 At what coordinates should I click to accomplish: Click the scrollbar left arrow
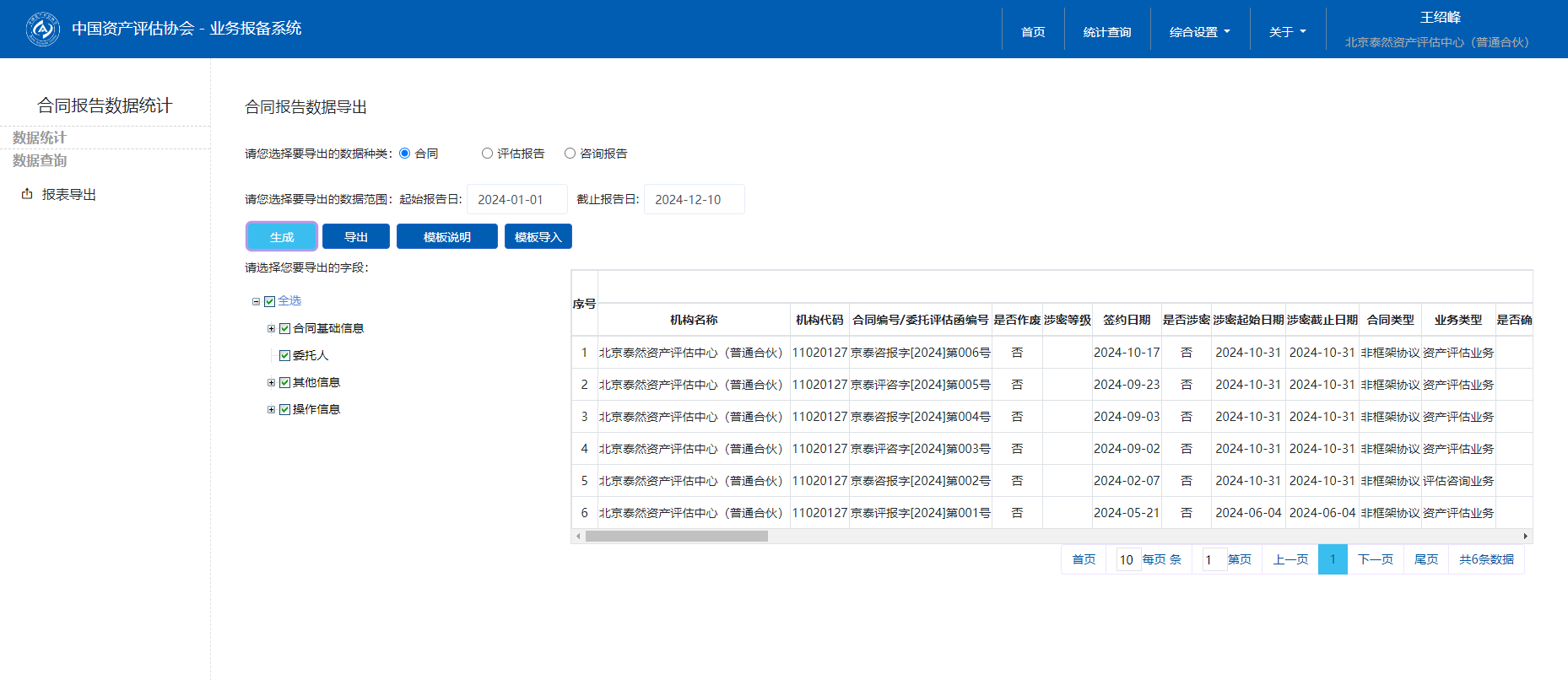[x=578, y=537]
